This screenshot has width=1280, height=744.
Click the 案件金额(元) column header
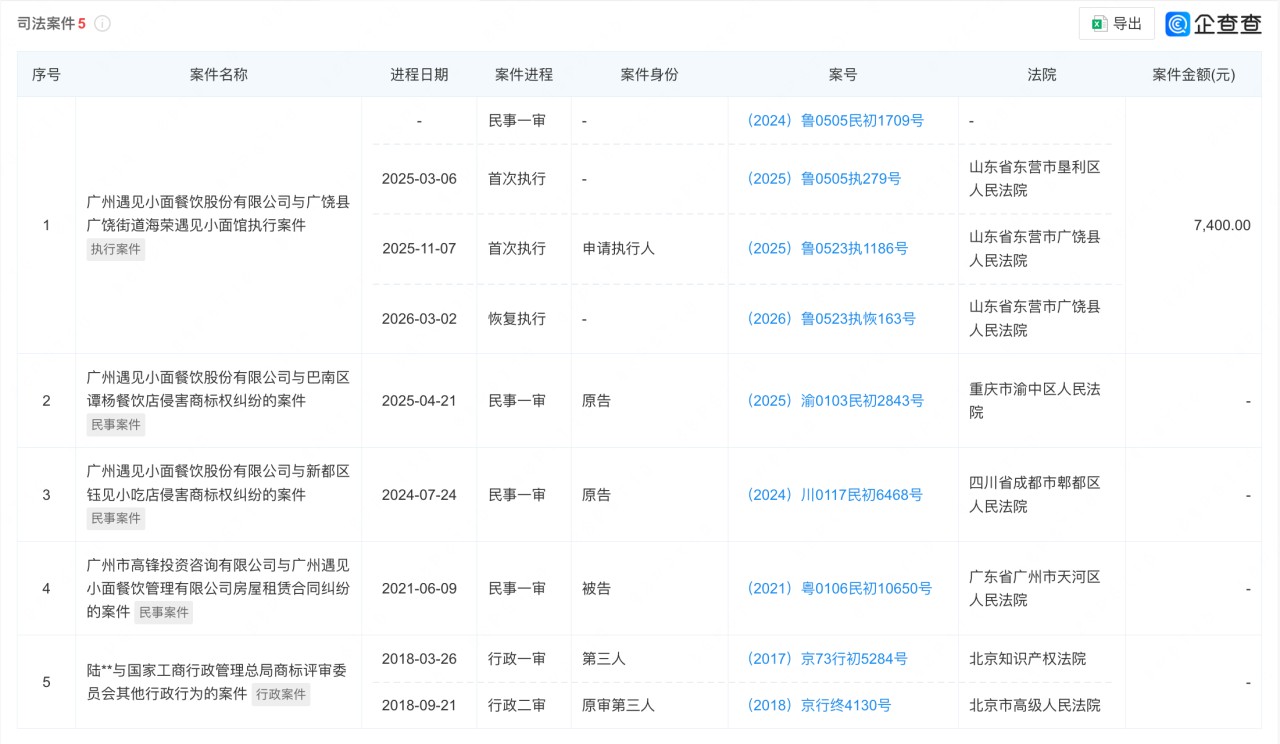[1194, 74]
